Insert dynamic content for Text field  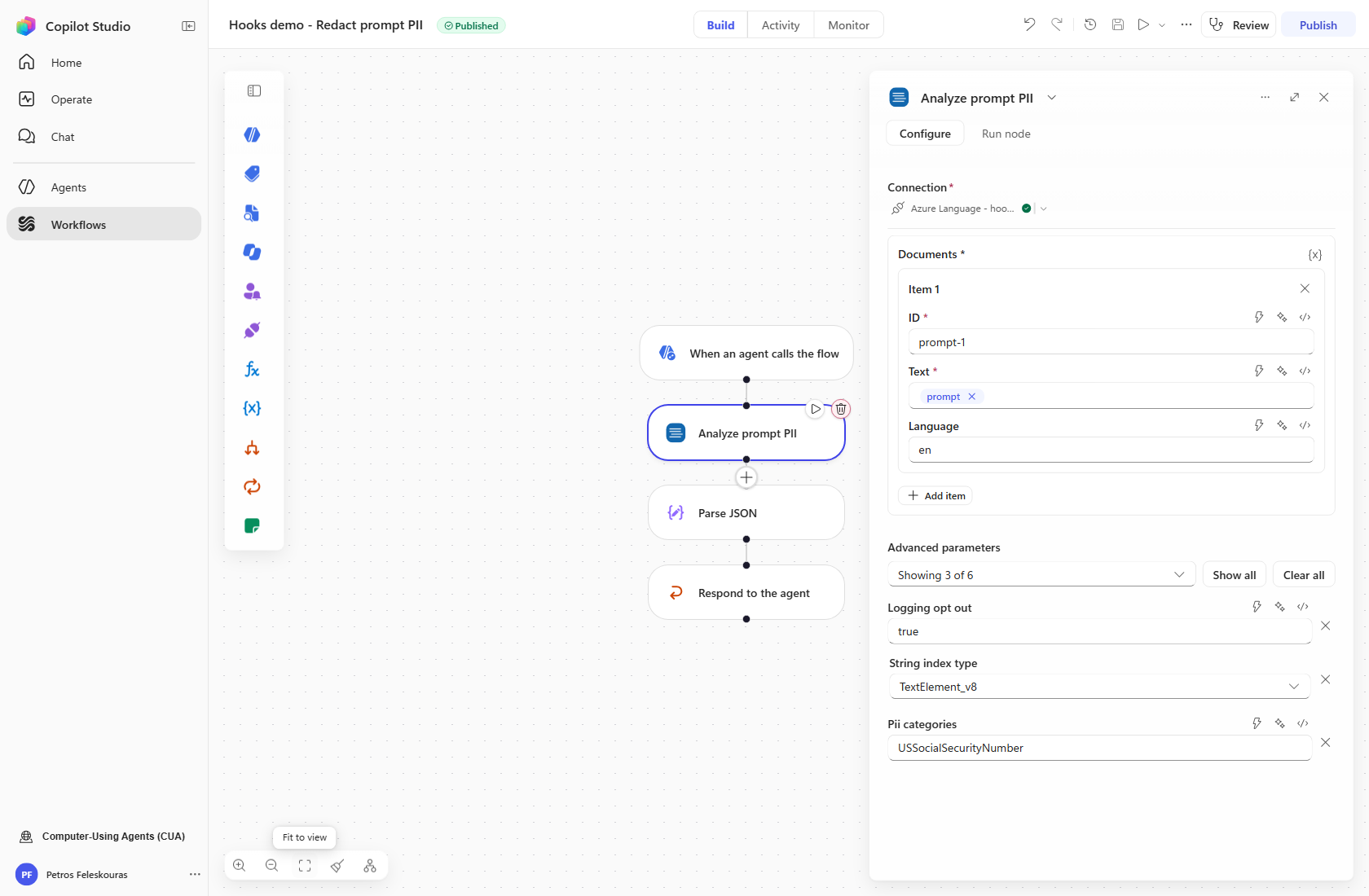click(x=1259, y=371)
